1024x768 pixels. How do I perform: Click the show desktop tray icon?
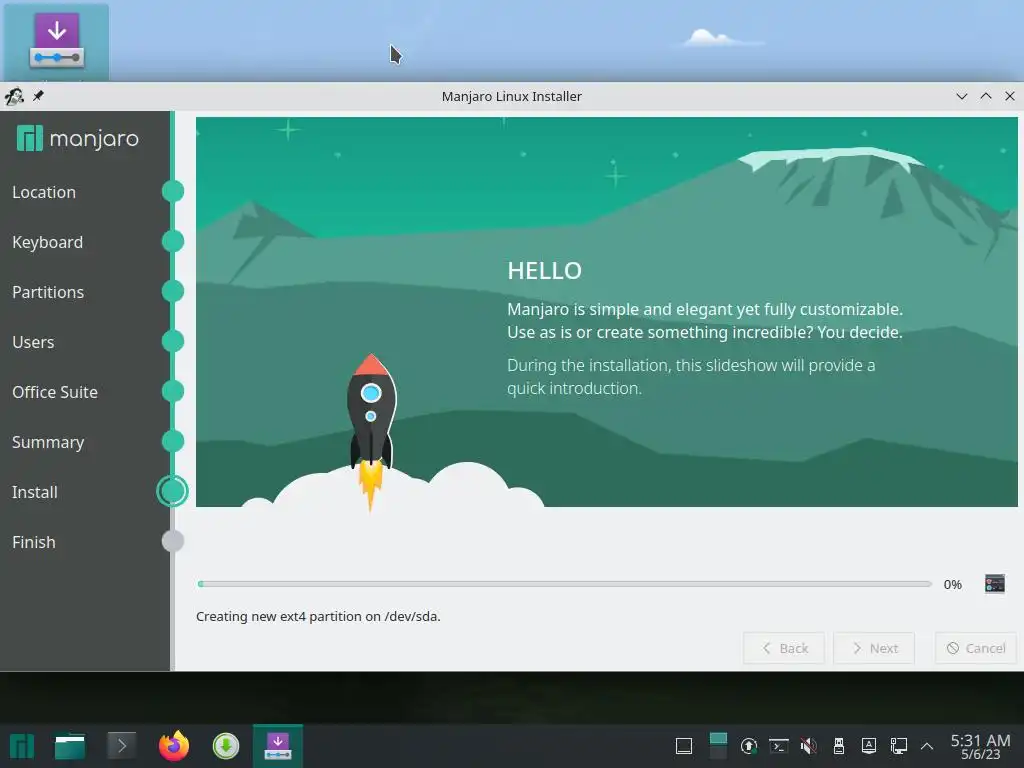click(x=684, y=746)
